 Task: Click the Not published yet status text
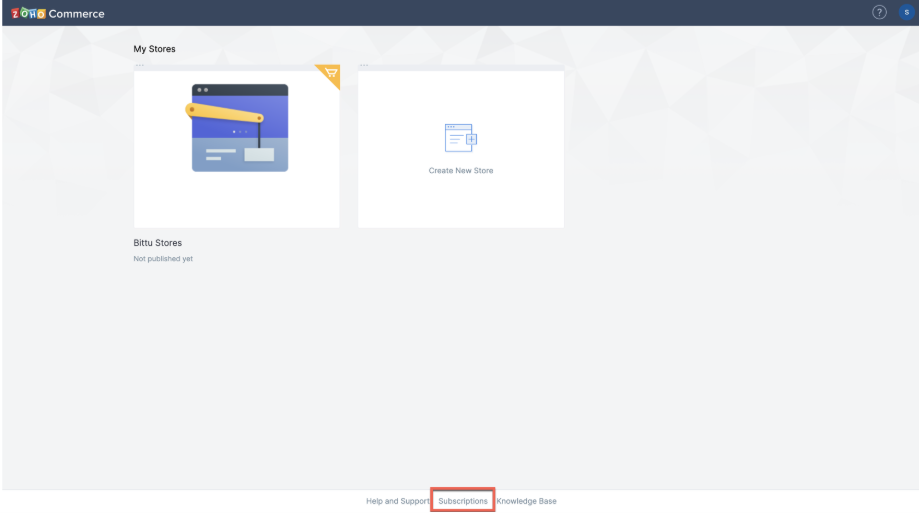pos(156,259)
